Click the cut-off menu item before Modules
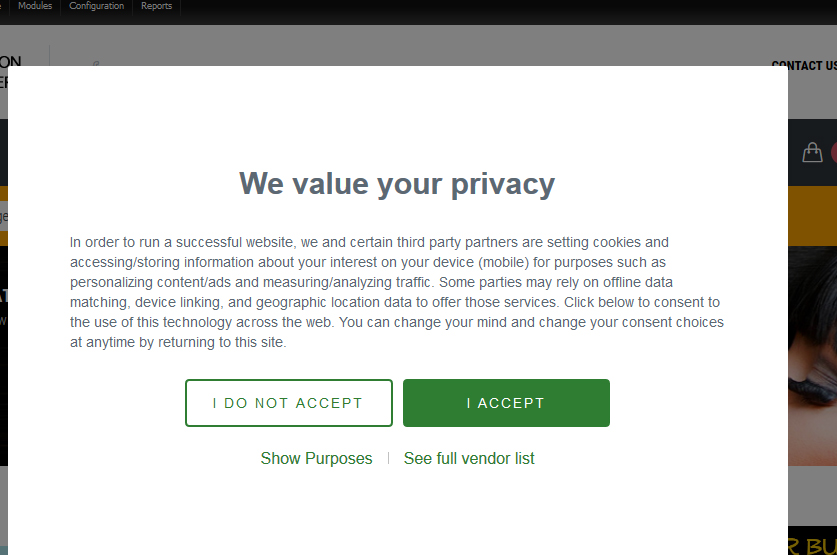Screen dimensions: 837x555 point(3,6)
